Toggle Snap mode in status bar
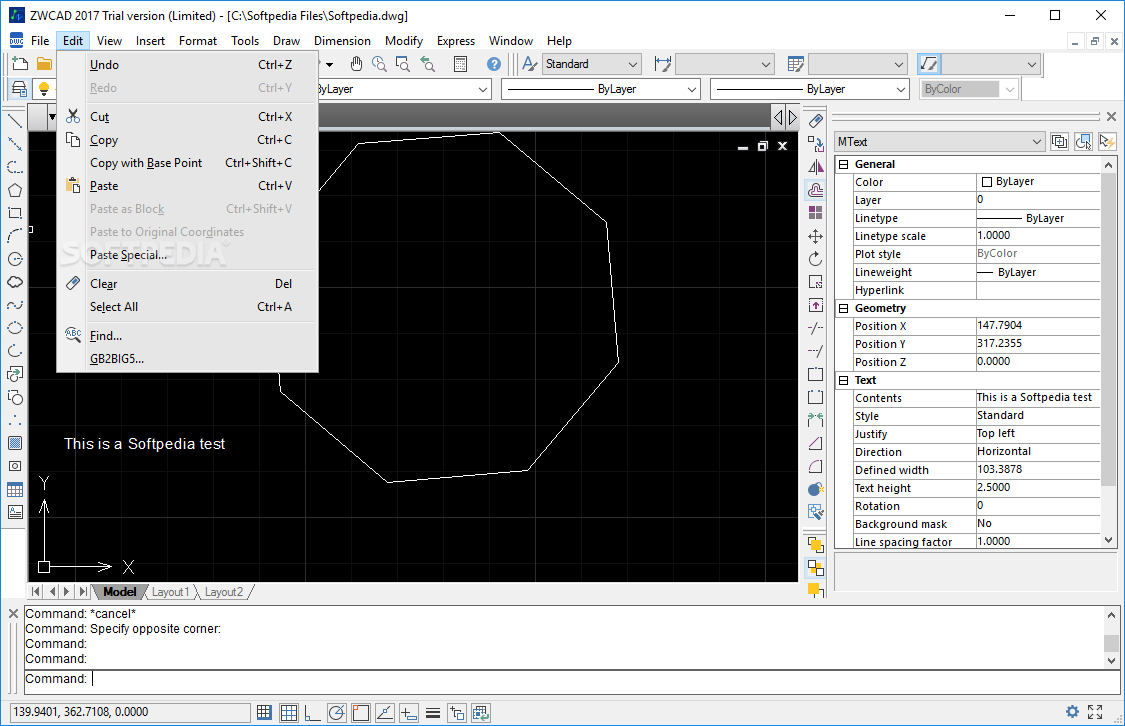The width and height of the screenshot is (1125, 726). (x=264, y=712)
